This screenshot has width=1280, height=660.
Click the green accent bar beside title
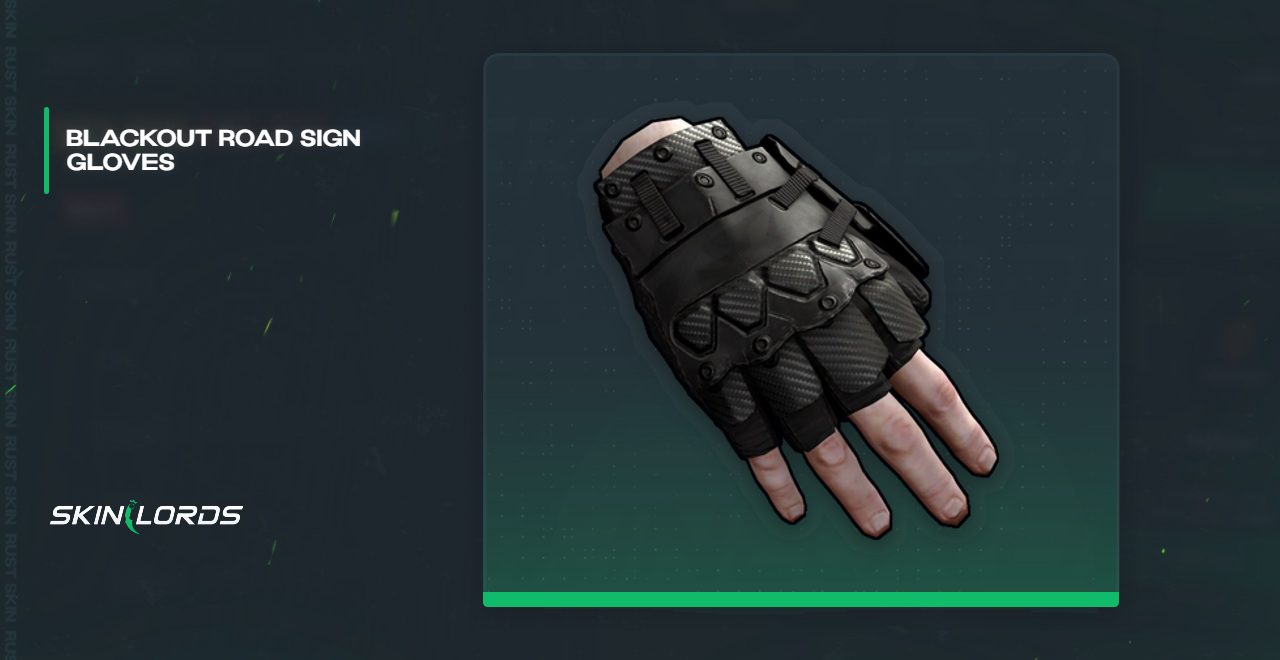(x=47, y=150)
